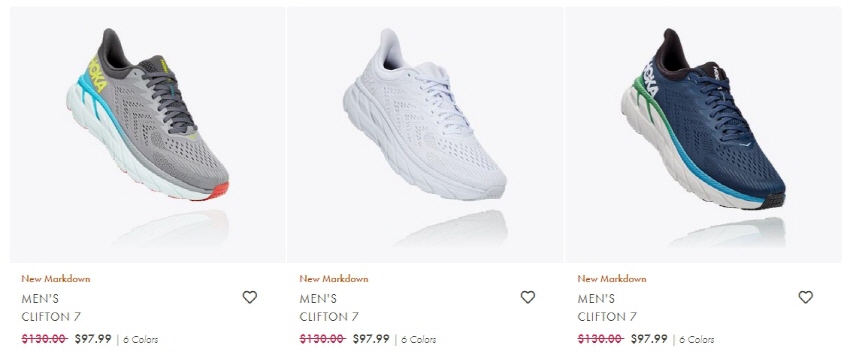Click $97.99 sale price of gray shoe

tap(93, 339)
